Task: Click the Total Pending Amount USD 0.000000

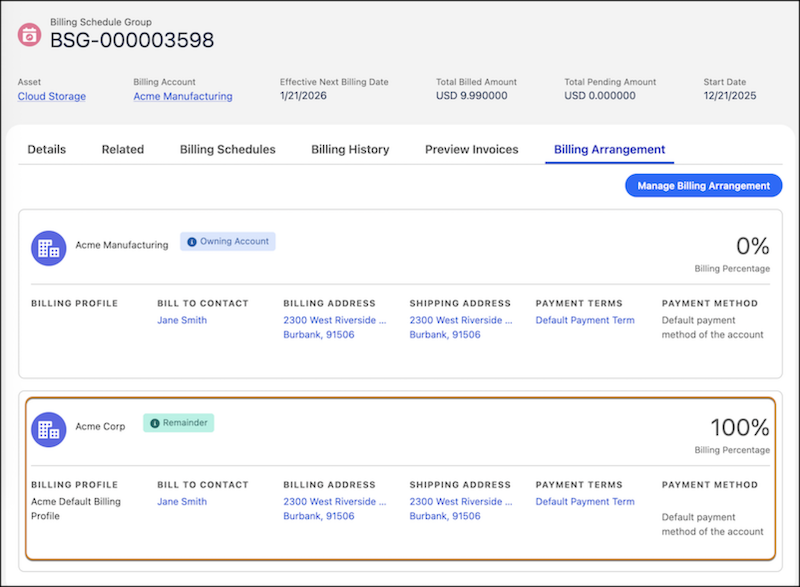Action: (600, 96)
